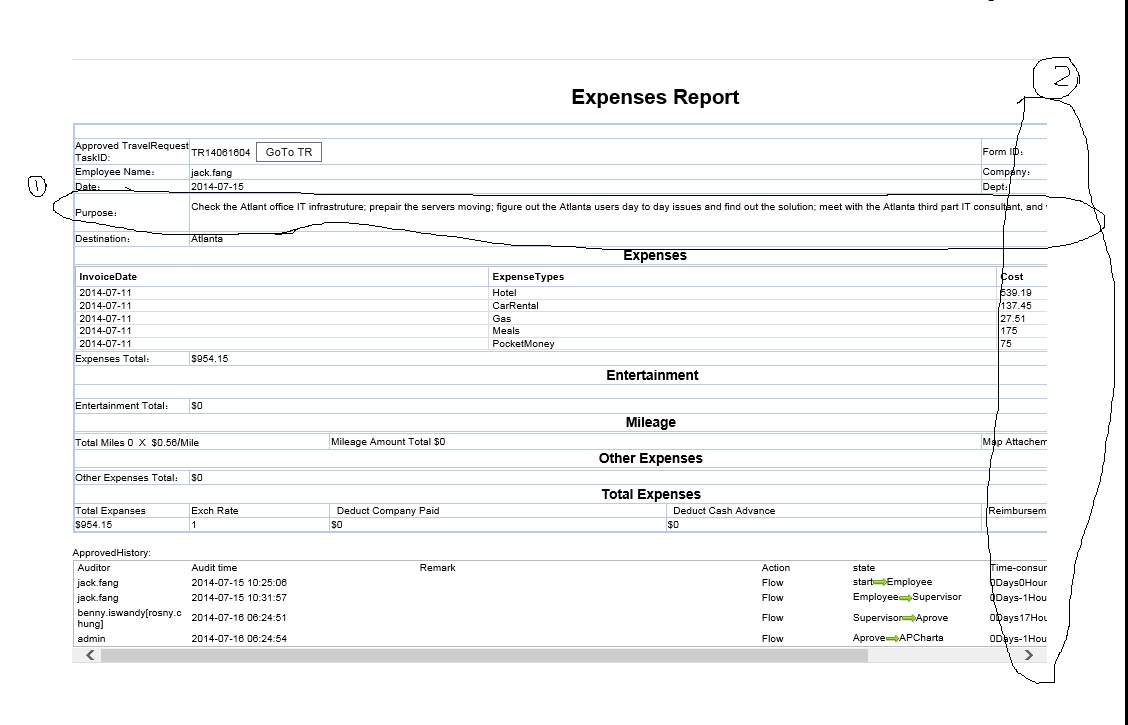Click the Entertainment Total $0 value
The width and height of the screenshot is (1128, 725).
196,406
